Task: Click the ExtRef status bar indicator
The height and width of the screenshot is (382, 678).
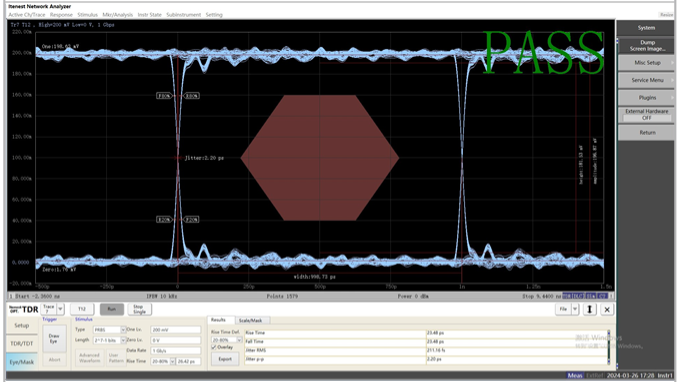Action: [x=594, y=376]
